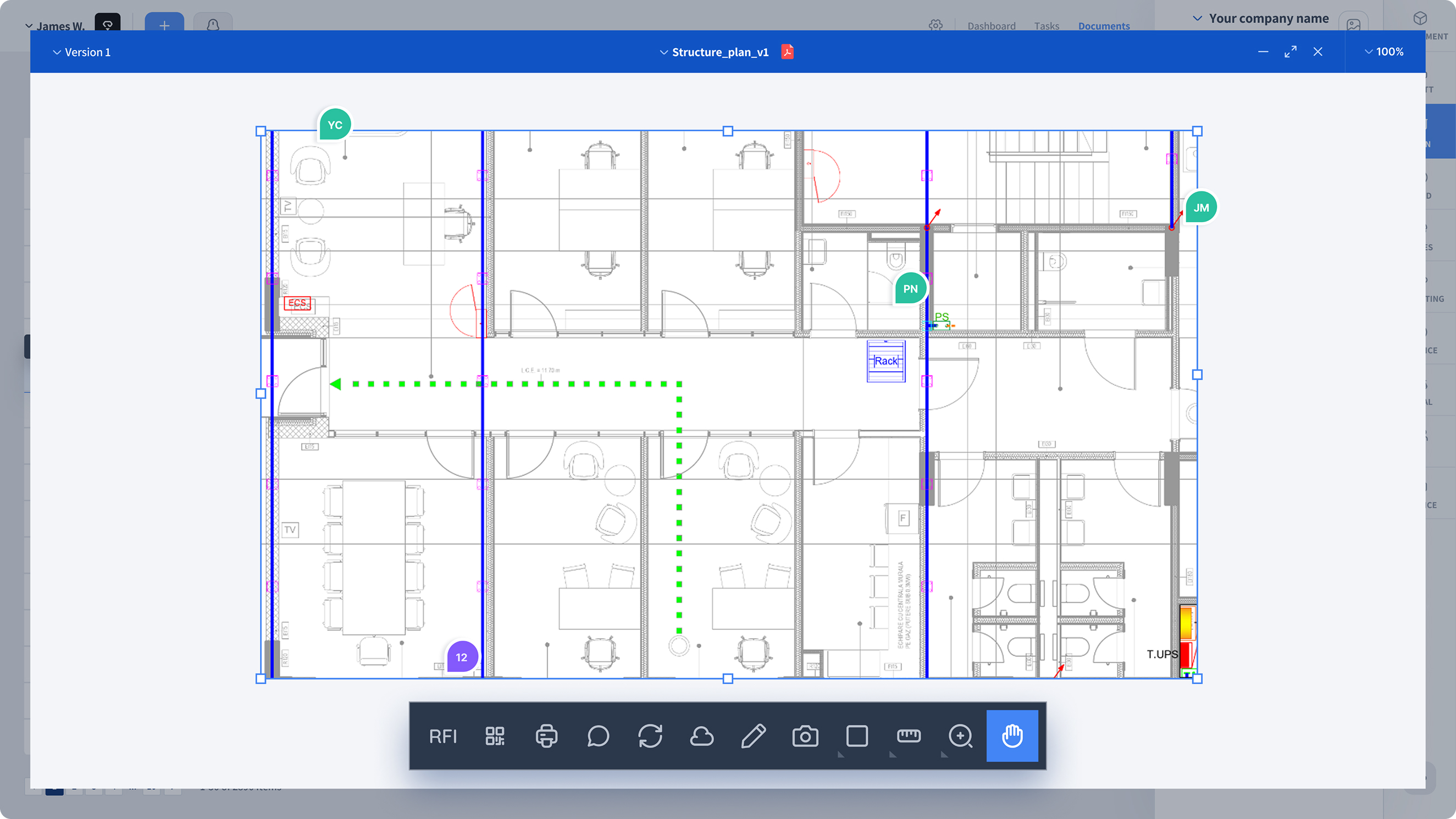This screenshot has width=1456, height=819.
Task: Add a comment with the speech bubble tool
Action: [x=598, y=736]
